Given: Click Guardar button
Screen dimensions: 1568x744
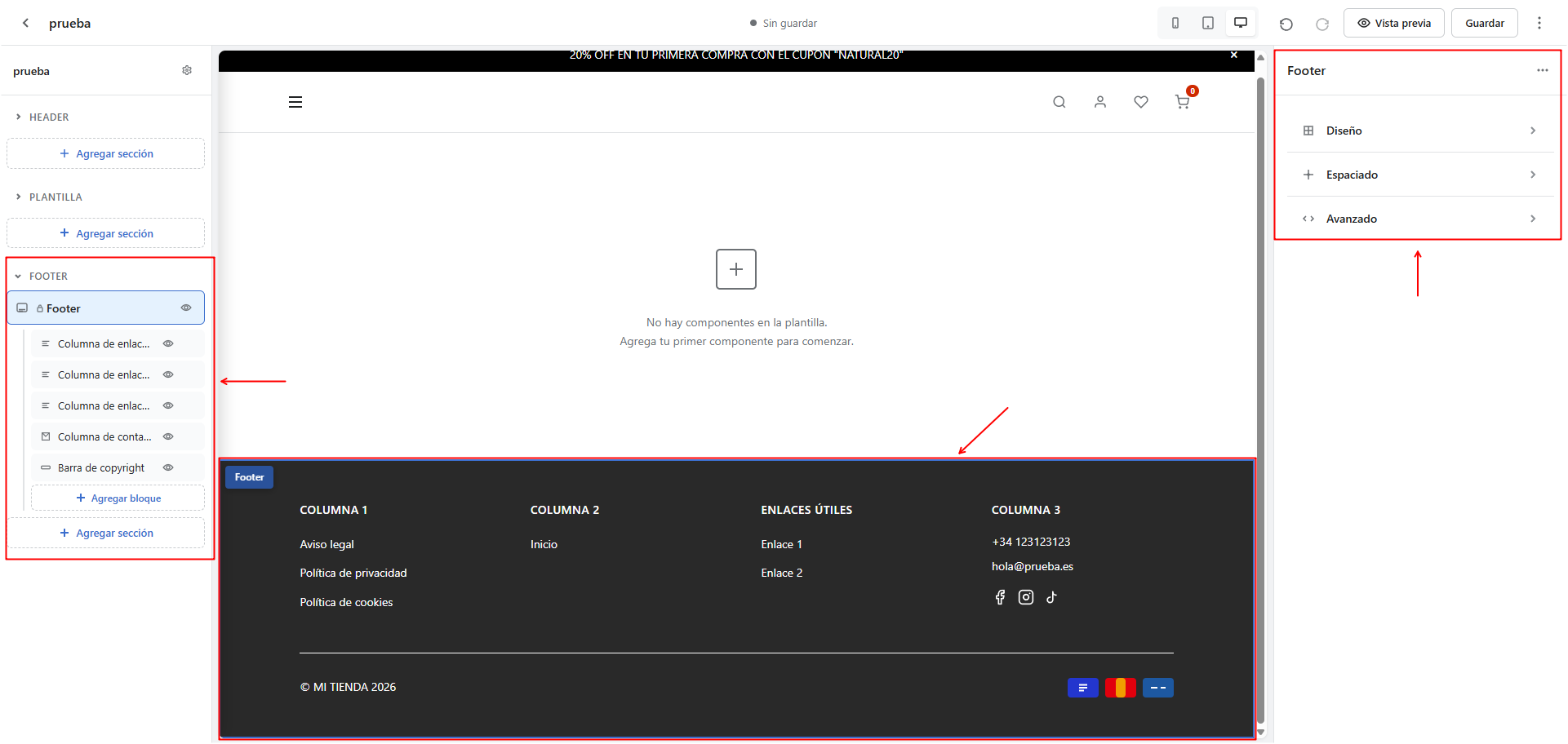Looking at the screenshot, I should point(1485,23).
